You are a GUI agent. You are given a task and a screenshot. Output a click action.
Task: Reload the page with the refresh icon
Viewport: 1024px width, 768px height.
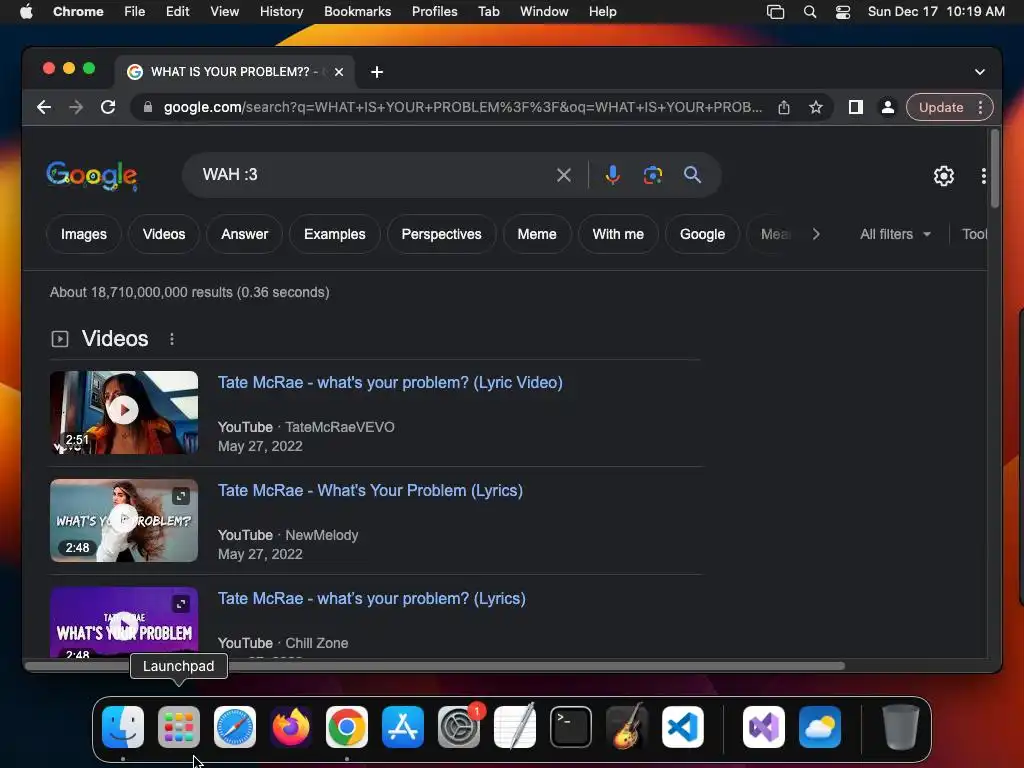[108, 107]
